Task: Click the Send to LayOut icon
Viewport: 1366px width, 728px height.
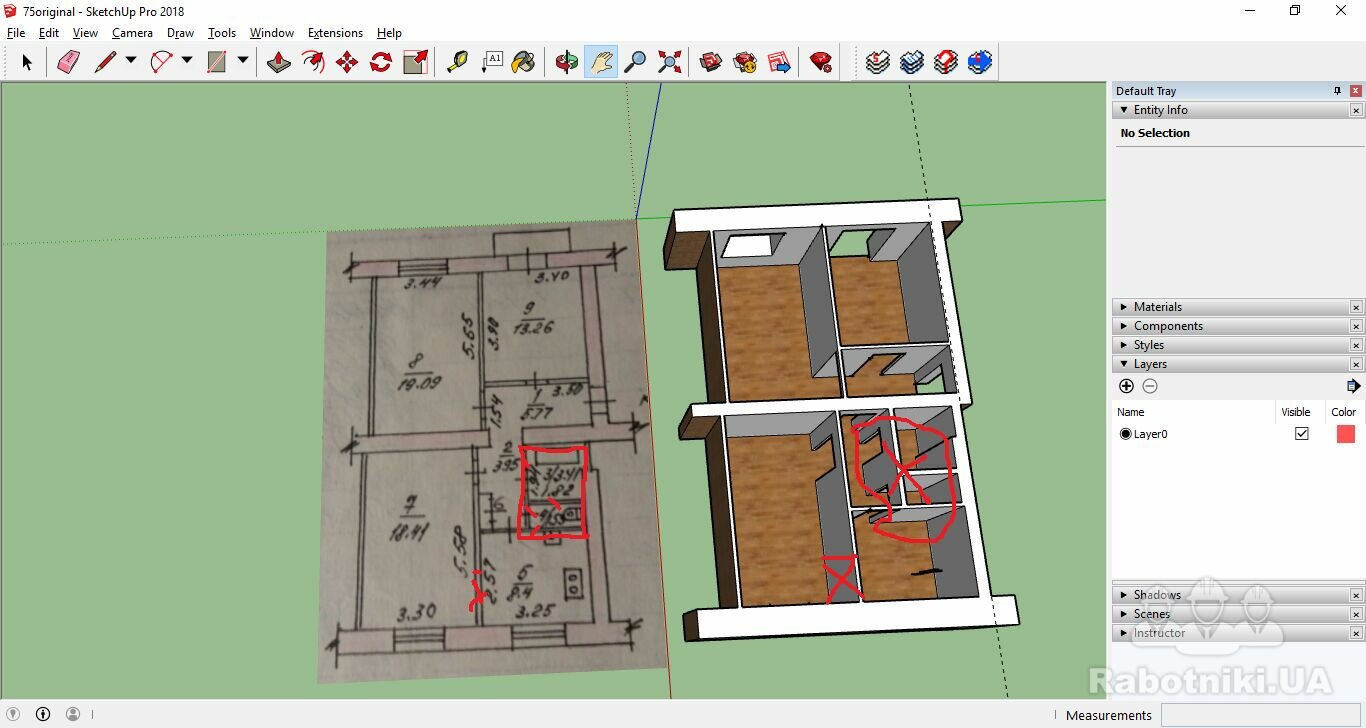Action: (779, 62)
